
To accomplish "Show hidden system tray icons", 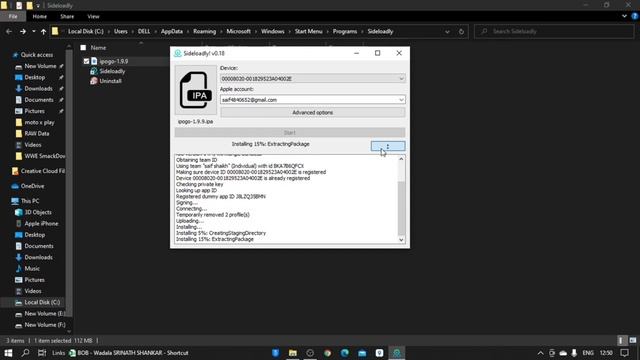I will [540, 353].
